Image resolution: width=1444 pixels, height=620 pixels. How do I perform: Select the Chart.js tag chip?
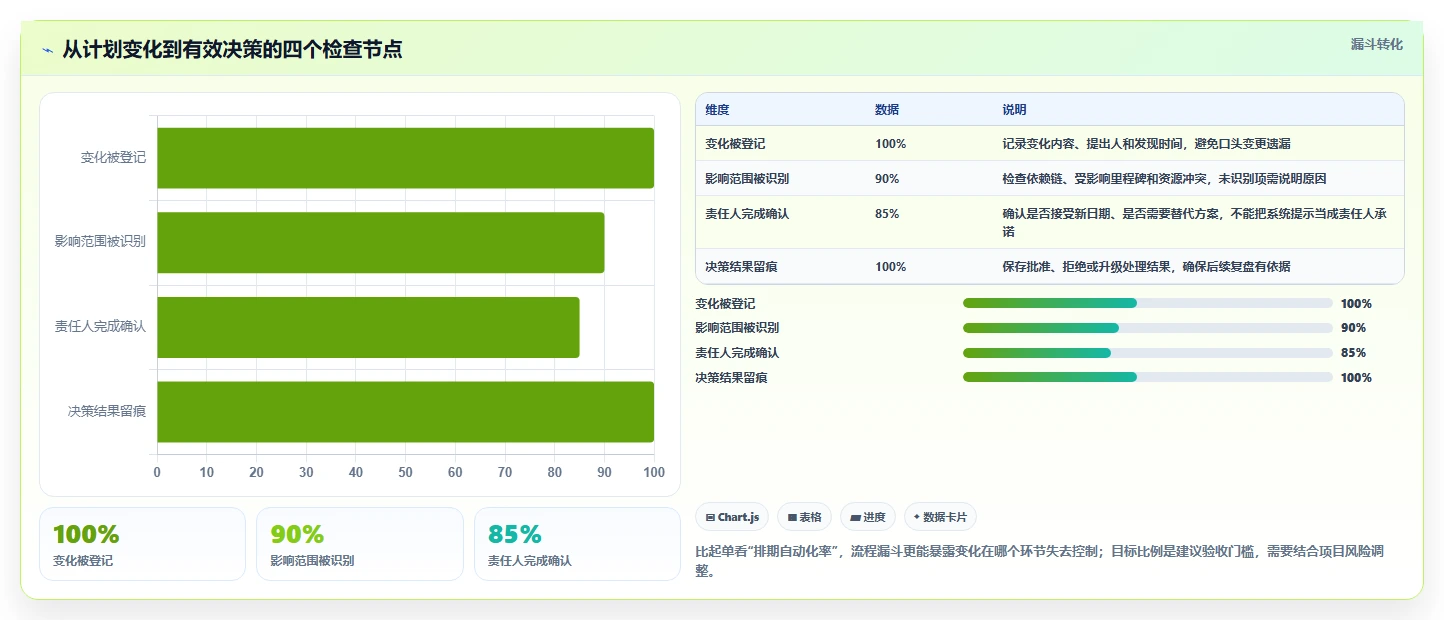point(732,517)
